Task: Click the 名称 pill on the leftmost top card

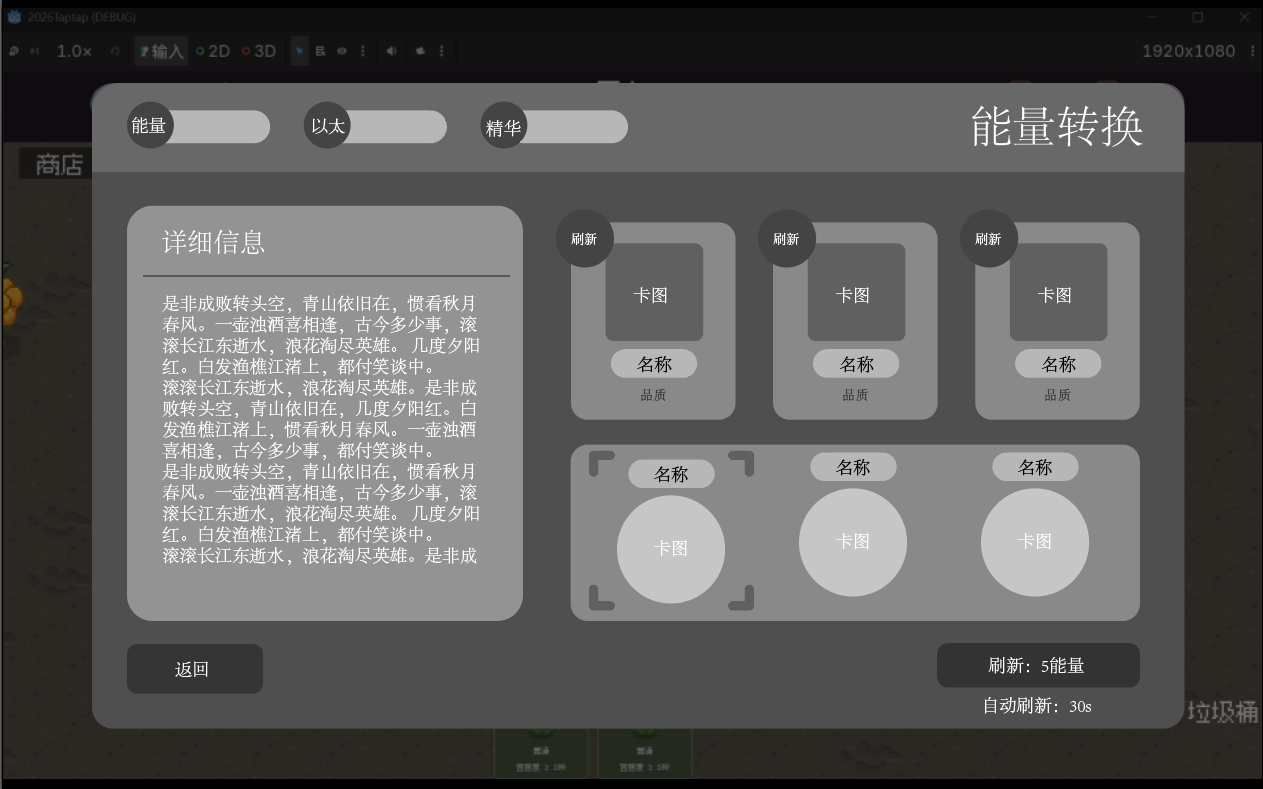Action: (x=654, y=364)
